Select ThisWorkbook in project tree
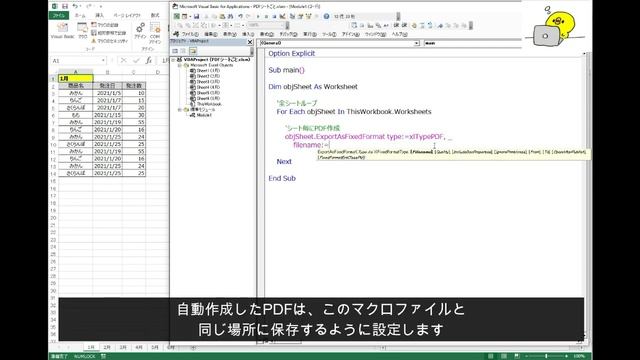This screenshot has width=640, height=360. click(206, 104)
